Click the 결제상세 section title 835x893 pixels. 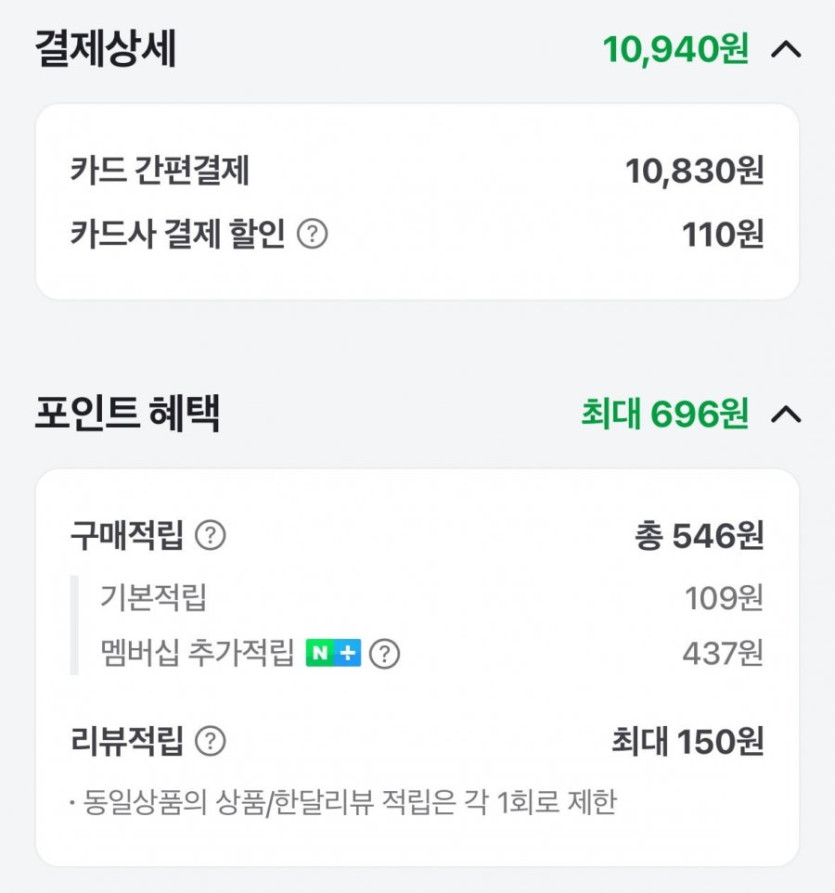(106, 49)
